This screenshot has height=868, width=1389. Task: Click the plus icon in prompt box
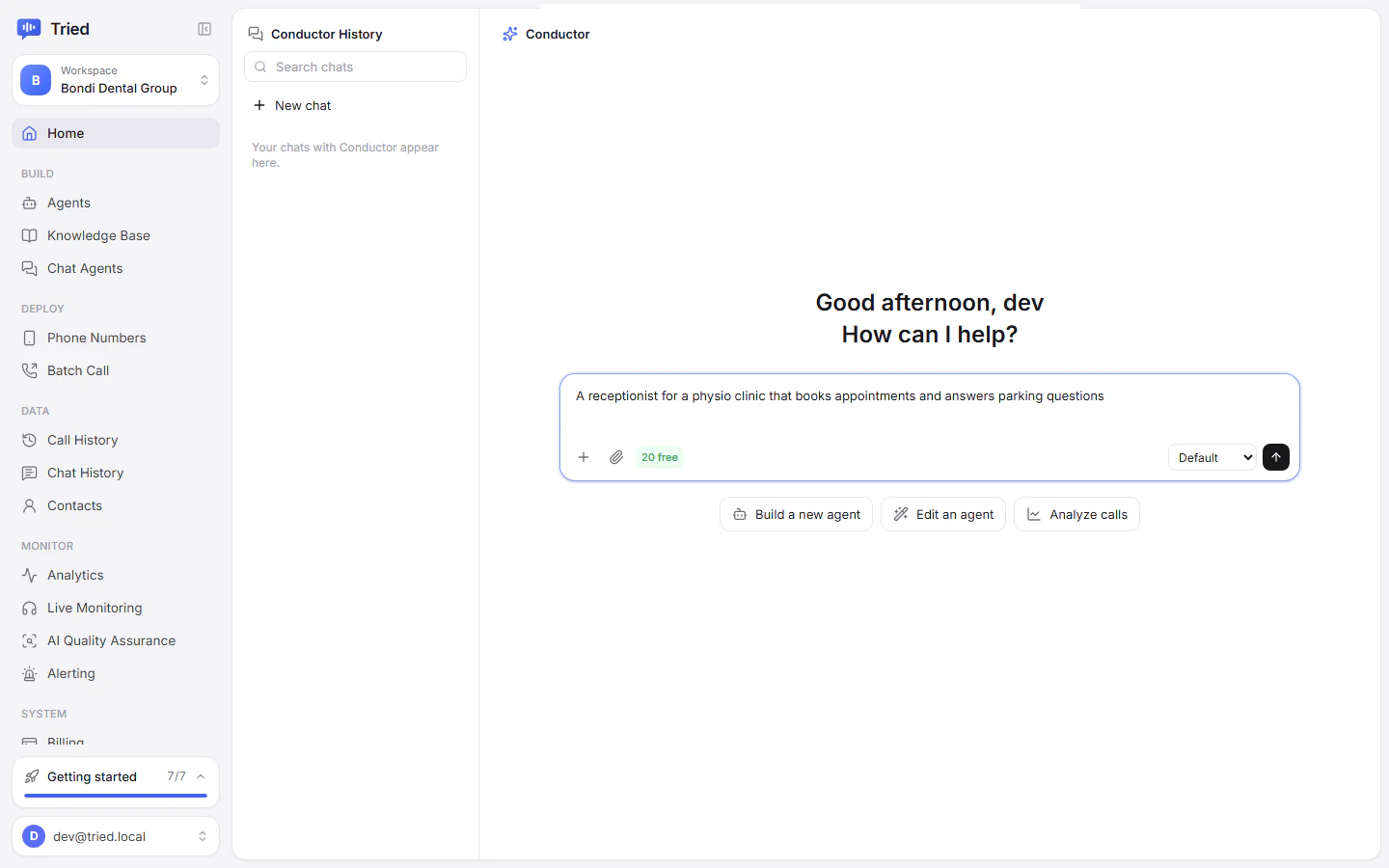(584, 457)
